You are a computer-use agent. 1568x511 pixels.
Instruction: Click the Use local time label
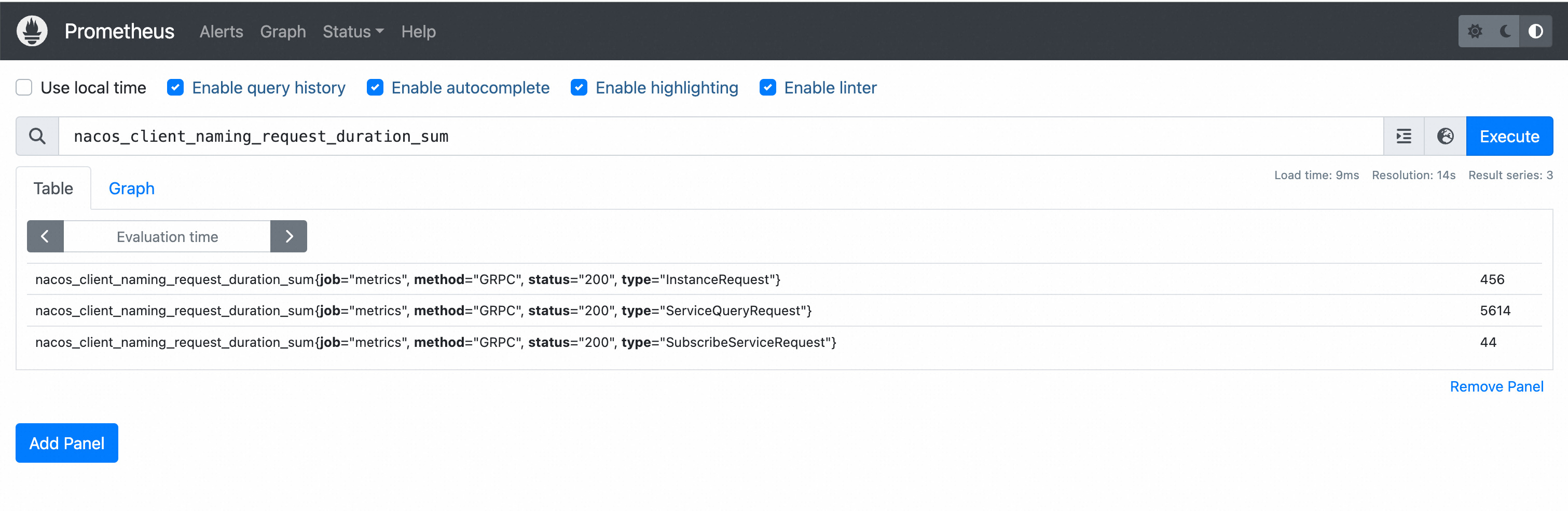(93, 88)
